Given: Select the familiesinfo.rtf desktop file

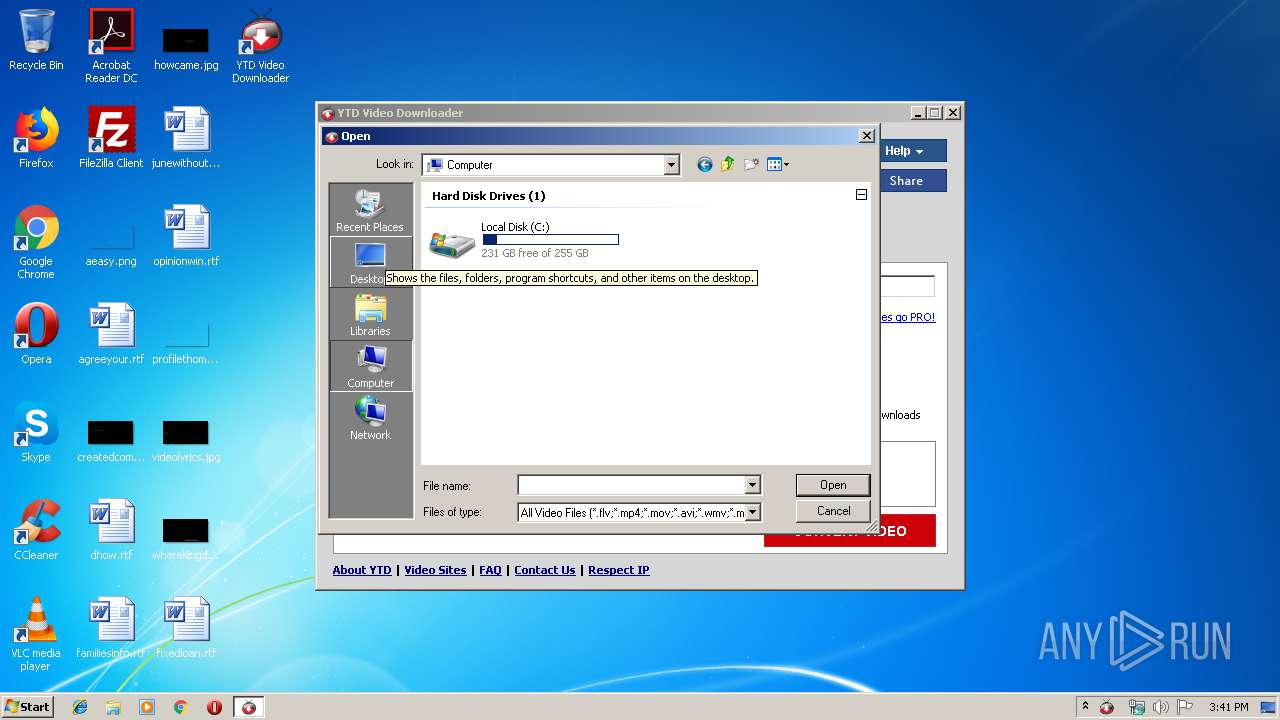Looking at the screenshot, I should (x=111, y=628).
